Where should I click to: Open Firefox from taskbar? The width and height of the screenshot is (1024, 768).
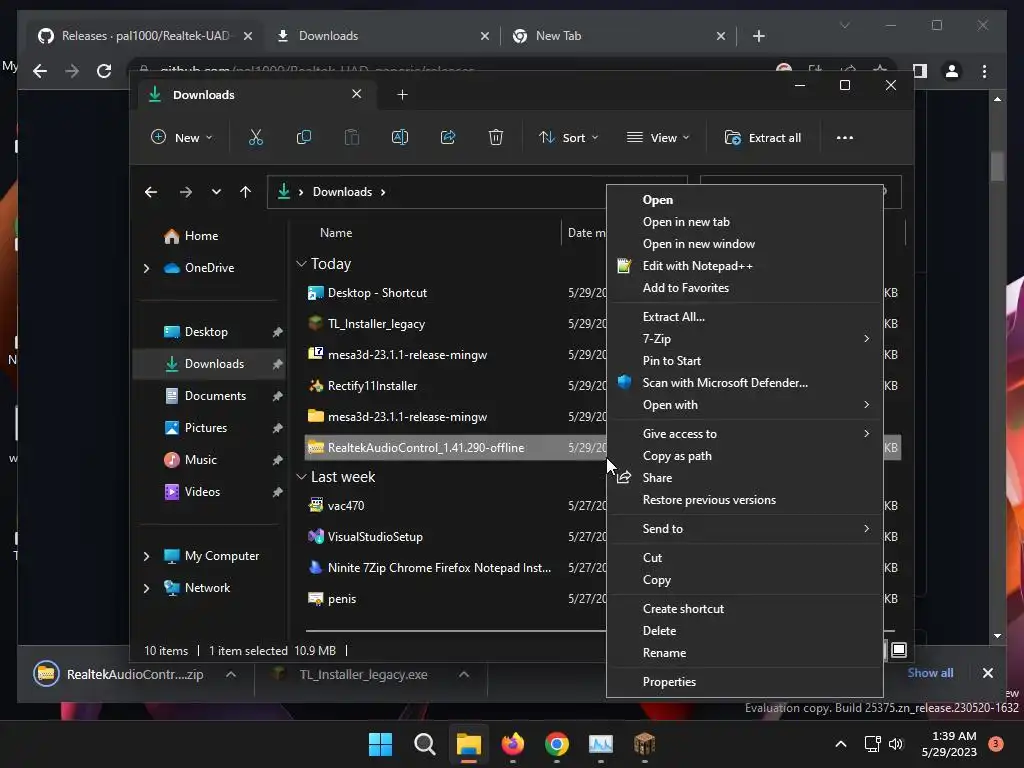[513, 744]
